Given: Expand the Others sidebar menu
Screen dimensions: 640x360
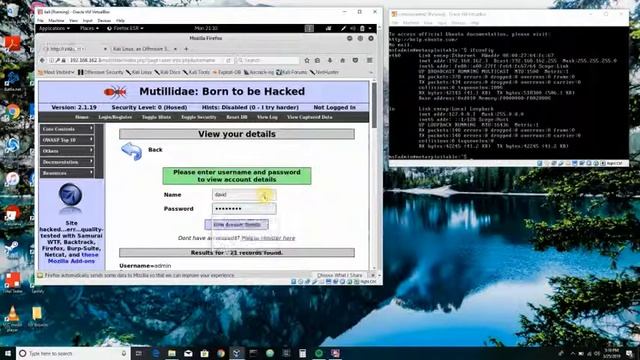Looking at the screenshot, I should [x=67, y=151].
